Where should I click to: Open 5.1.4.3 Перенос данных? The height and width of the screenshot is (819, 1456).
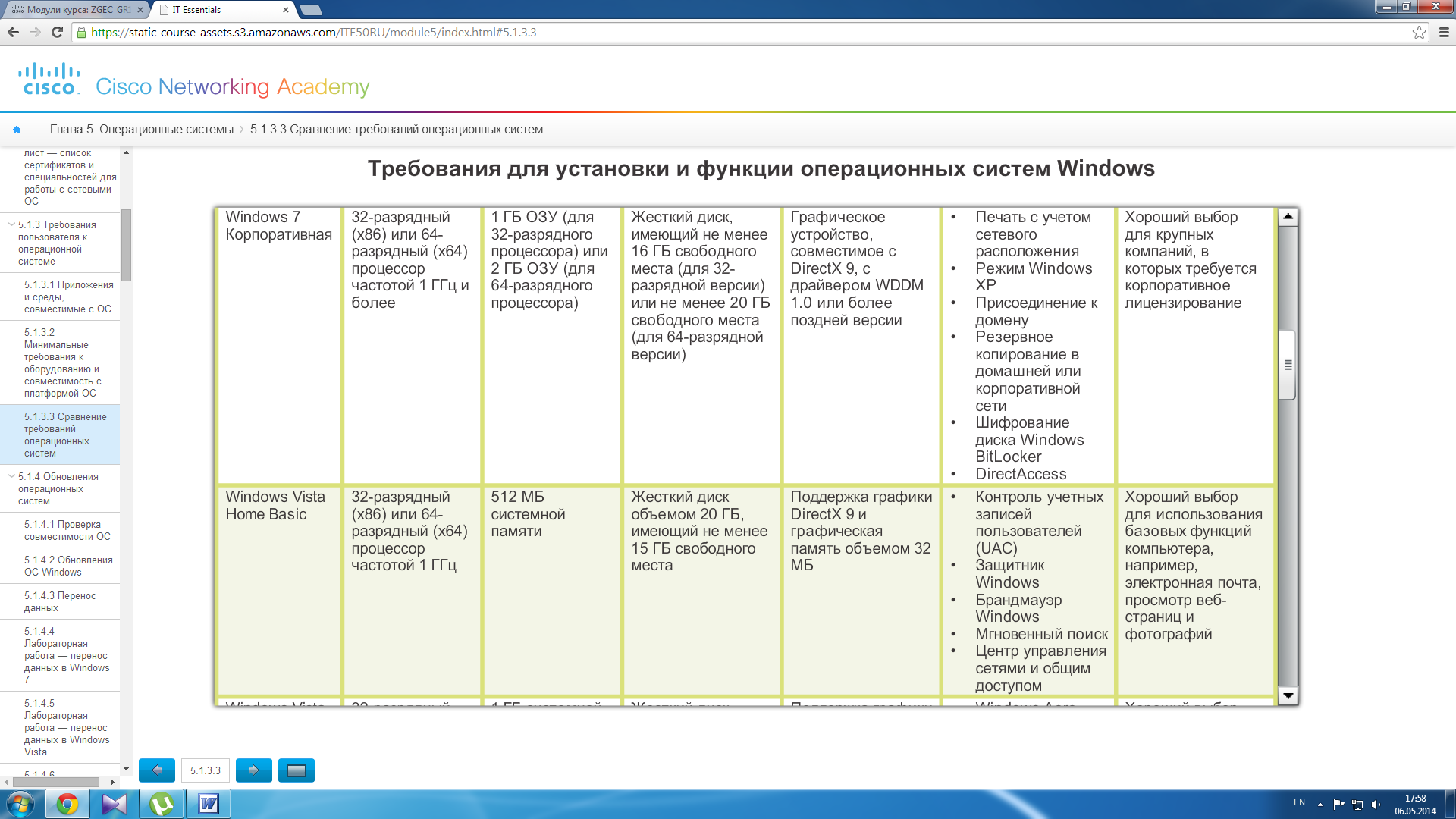(61, 601)
